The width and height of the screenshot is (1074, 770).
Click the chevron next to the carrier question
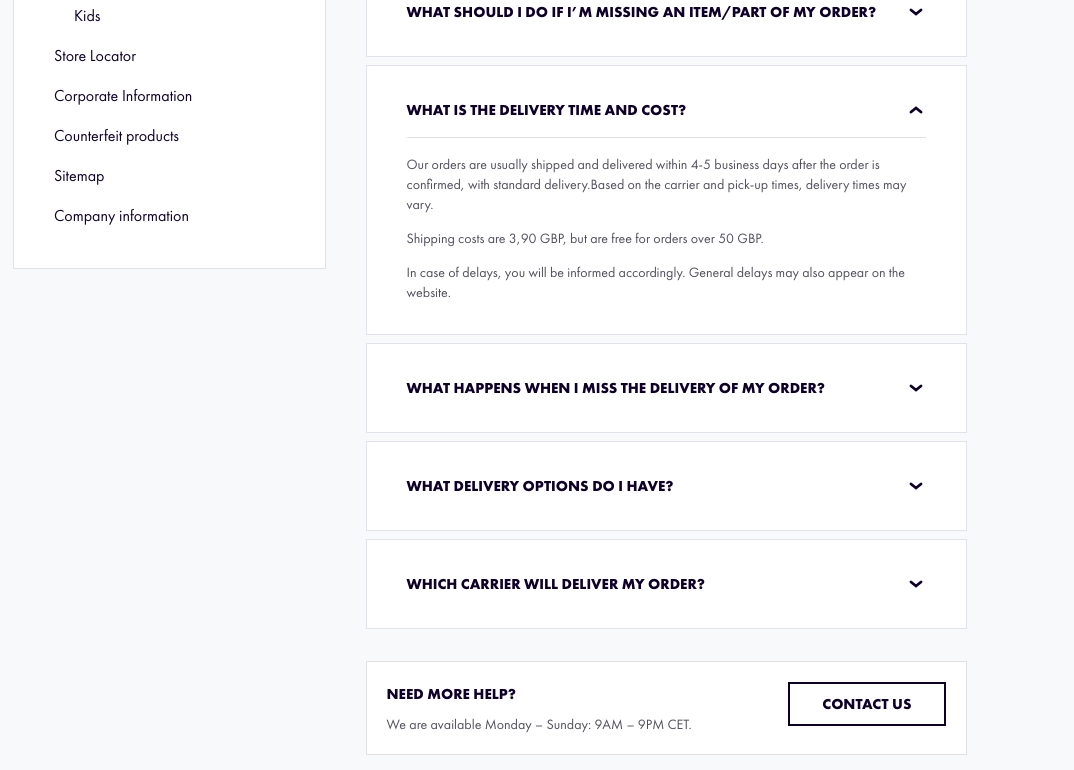click(x=915, y=584)
